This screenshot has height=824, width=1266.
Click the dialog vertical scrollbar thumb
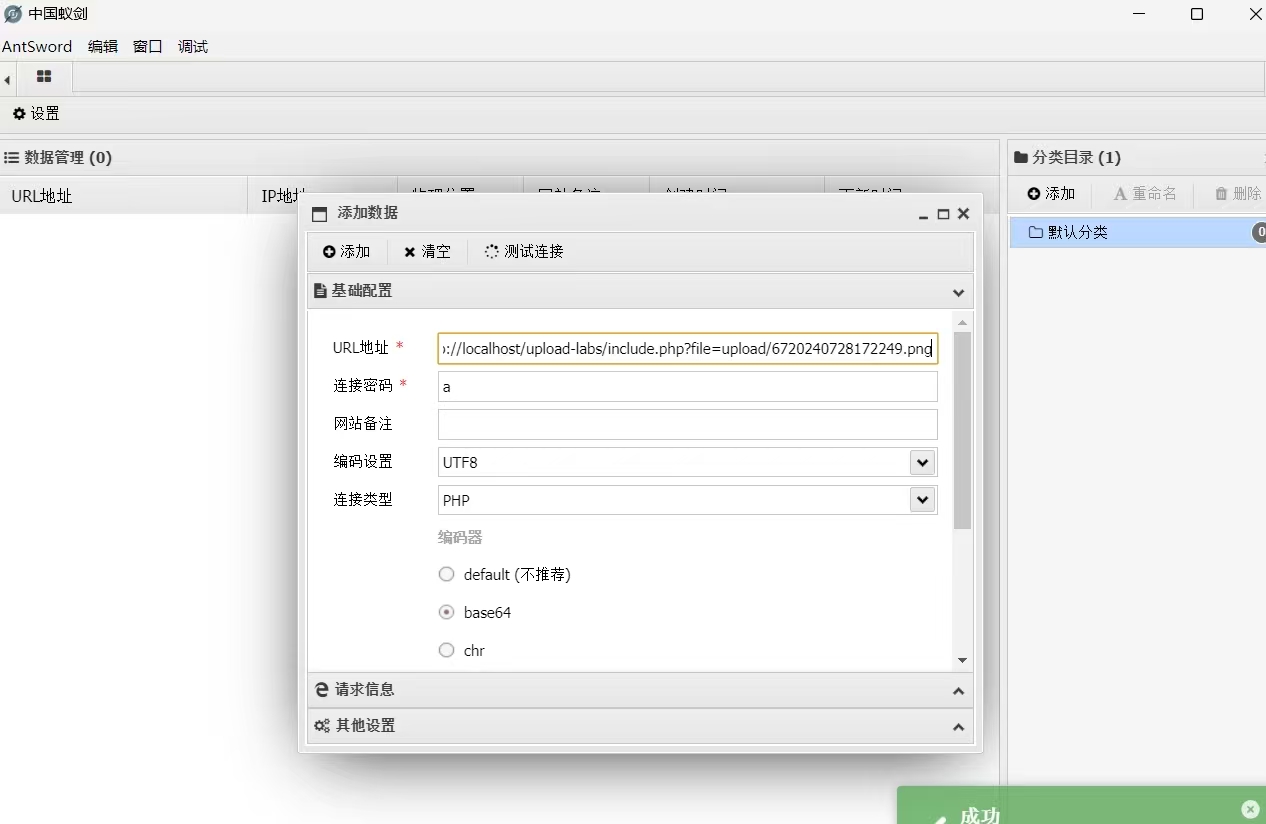pos(962,430)
